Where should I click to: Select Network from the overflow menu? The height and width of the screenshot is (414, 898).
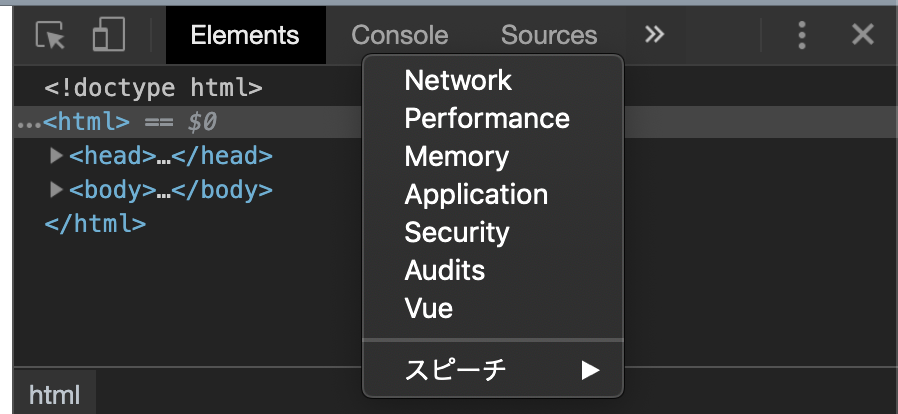coord(458,81)
